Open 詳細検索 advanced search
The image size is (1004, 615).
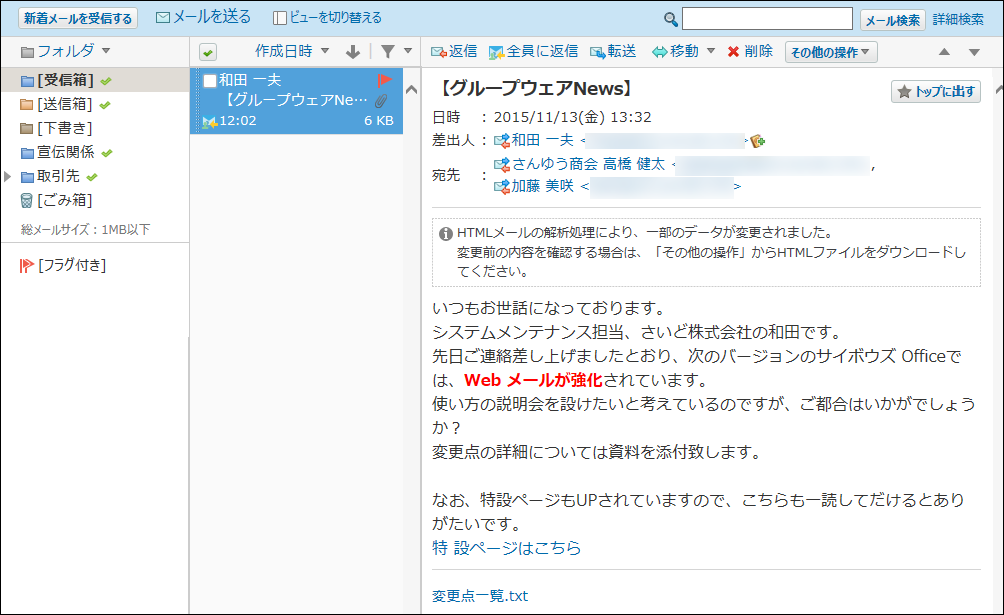coord(958,19)
